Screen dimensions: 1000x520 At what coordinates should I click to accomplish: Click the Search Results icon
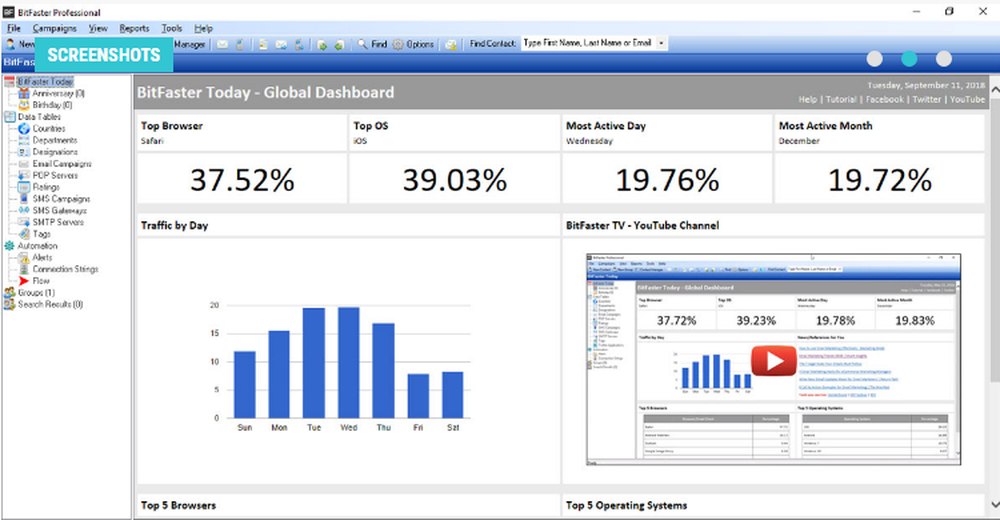tap(10, 304)
